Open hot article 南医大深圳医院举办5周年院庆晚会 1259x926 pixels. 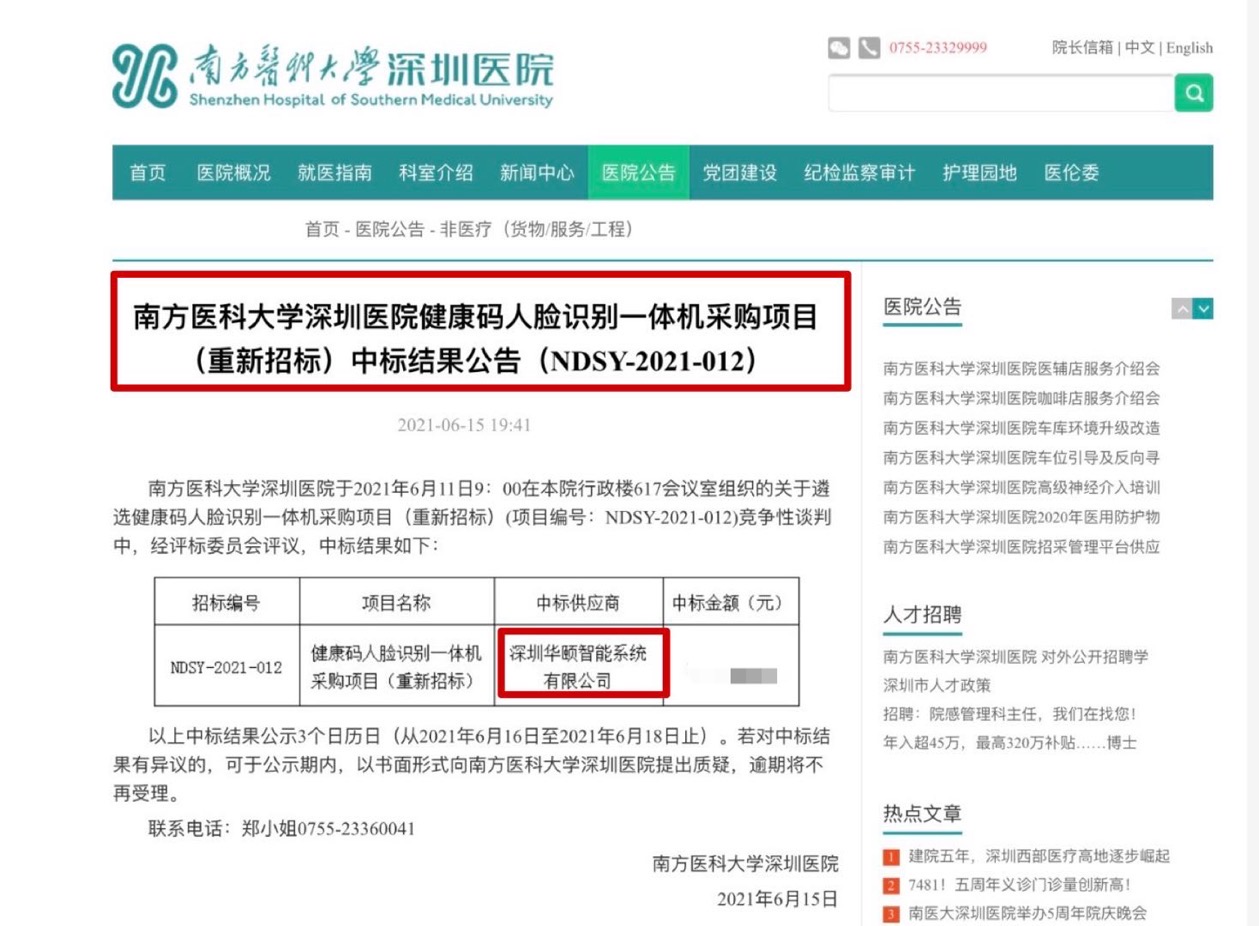1028,914
